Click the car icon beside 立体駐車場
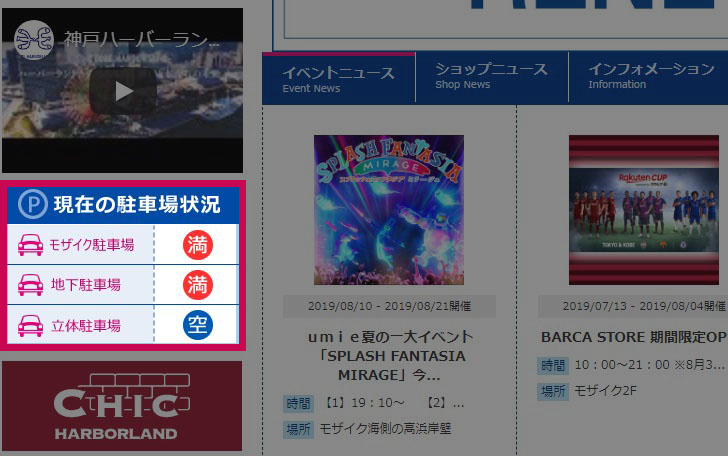This screenshot has height=456, width=728. (x=31, y=326)
